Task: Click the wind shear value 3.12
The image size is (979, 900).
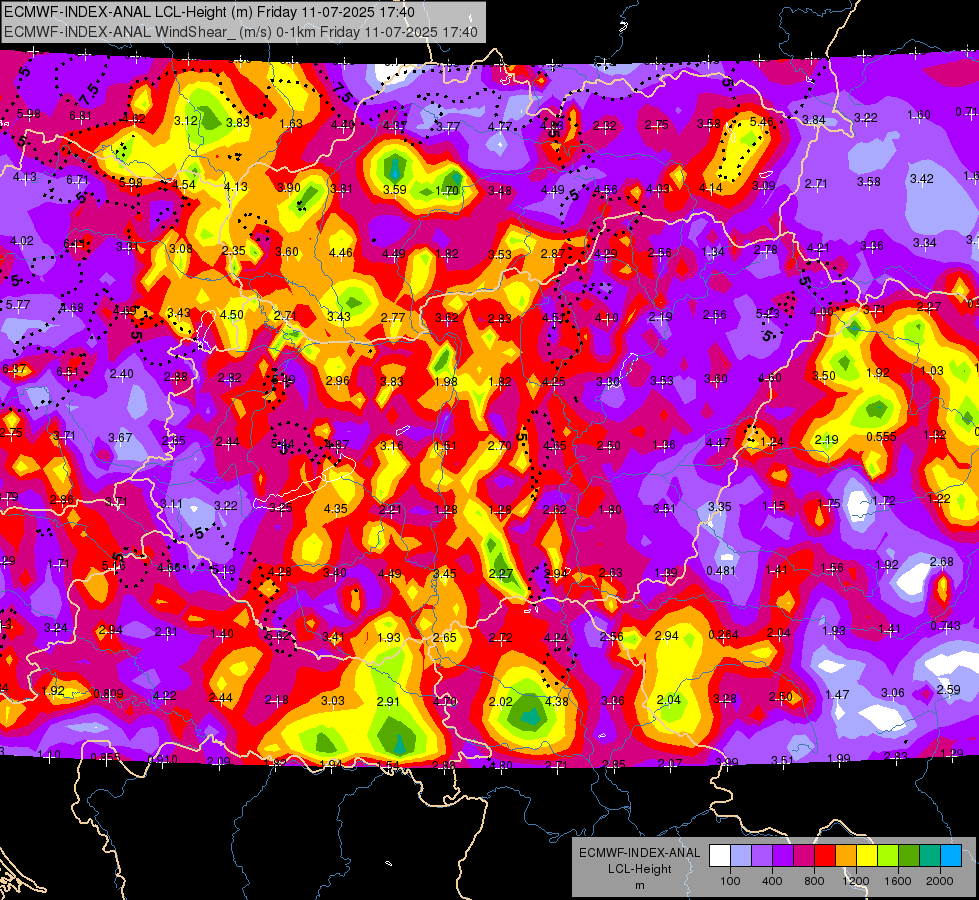Action: point(185,121)
